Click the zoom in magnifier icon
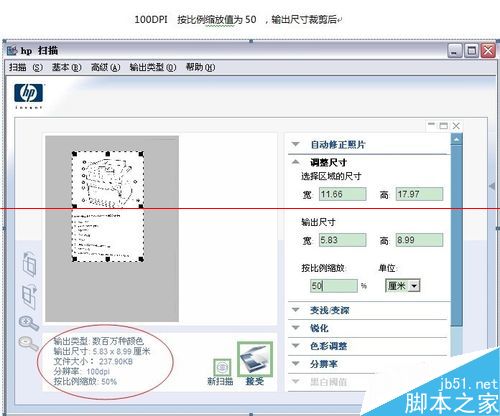 pyautogui.click(x=29, y=323)
